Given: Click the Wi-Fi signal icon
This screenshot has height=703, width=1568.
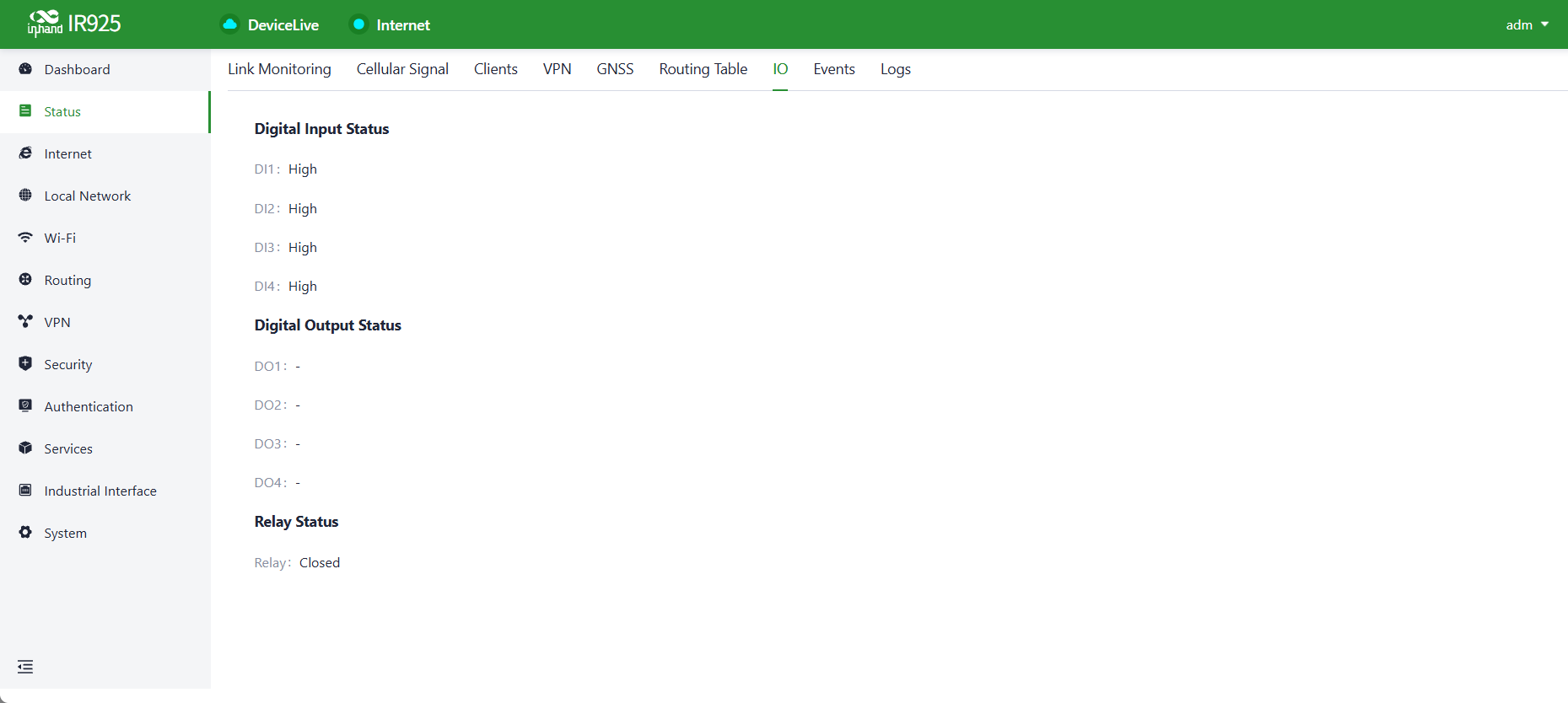Looking at the screenshot, I should 25,238.
